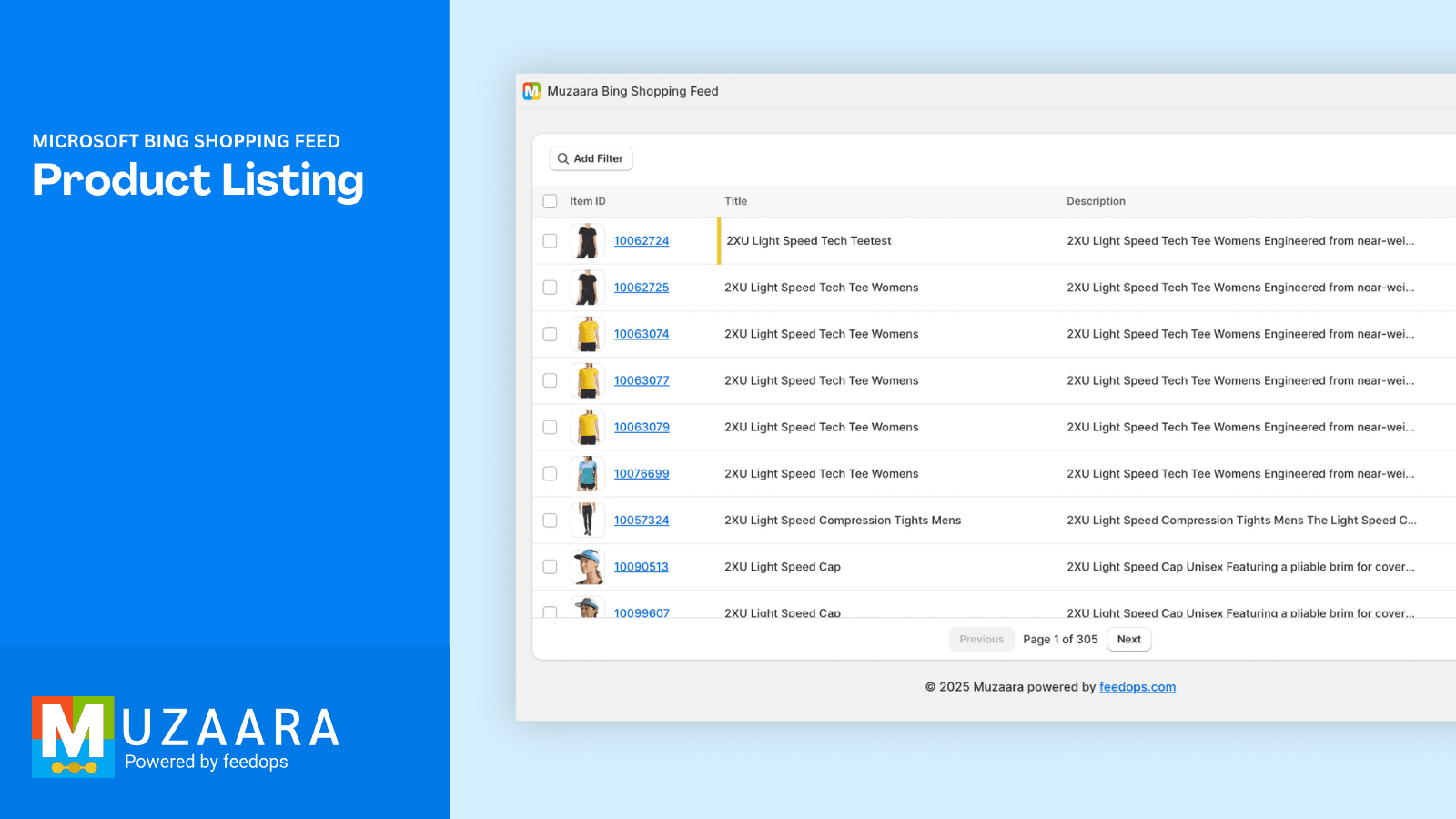The image size is (1456, 819).
Task: Click the tights thumbnail for item 10057324
Action: pos(587,521)
